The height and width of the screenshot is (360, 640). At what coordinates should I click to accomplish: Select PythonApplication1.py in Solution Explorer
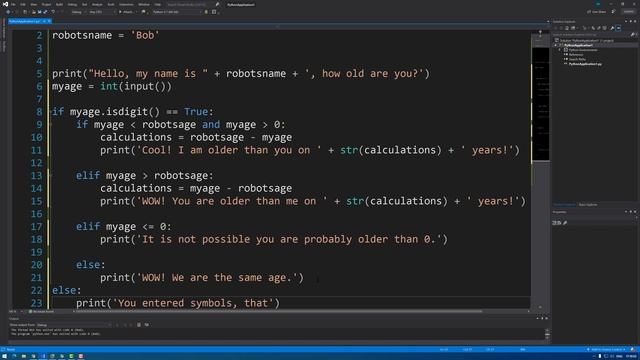[585, 64]
